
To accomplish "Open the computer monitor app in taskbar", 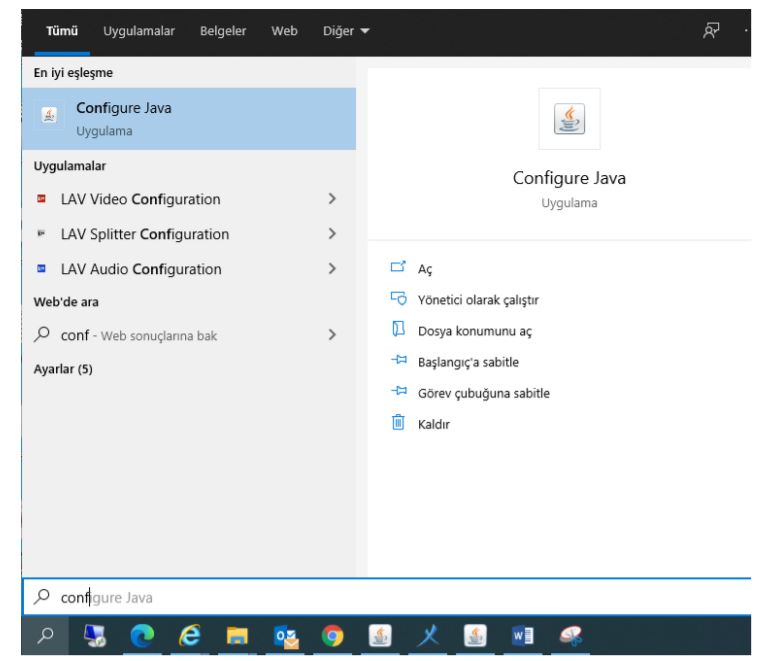I will [x=95, y=635].
